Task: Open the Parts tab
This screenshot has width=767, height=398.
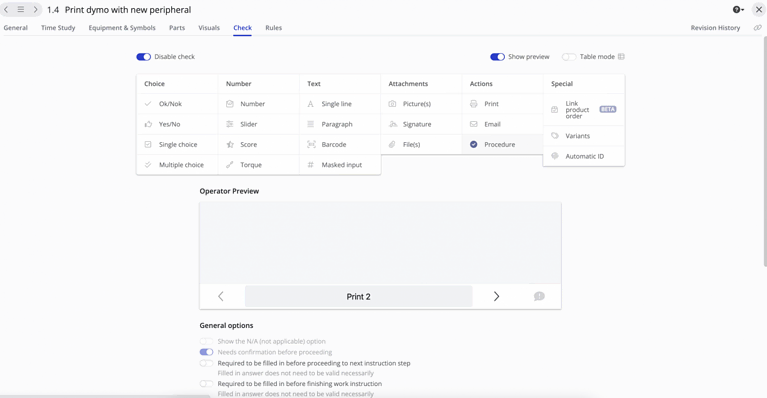Action: click(177, 28)
